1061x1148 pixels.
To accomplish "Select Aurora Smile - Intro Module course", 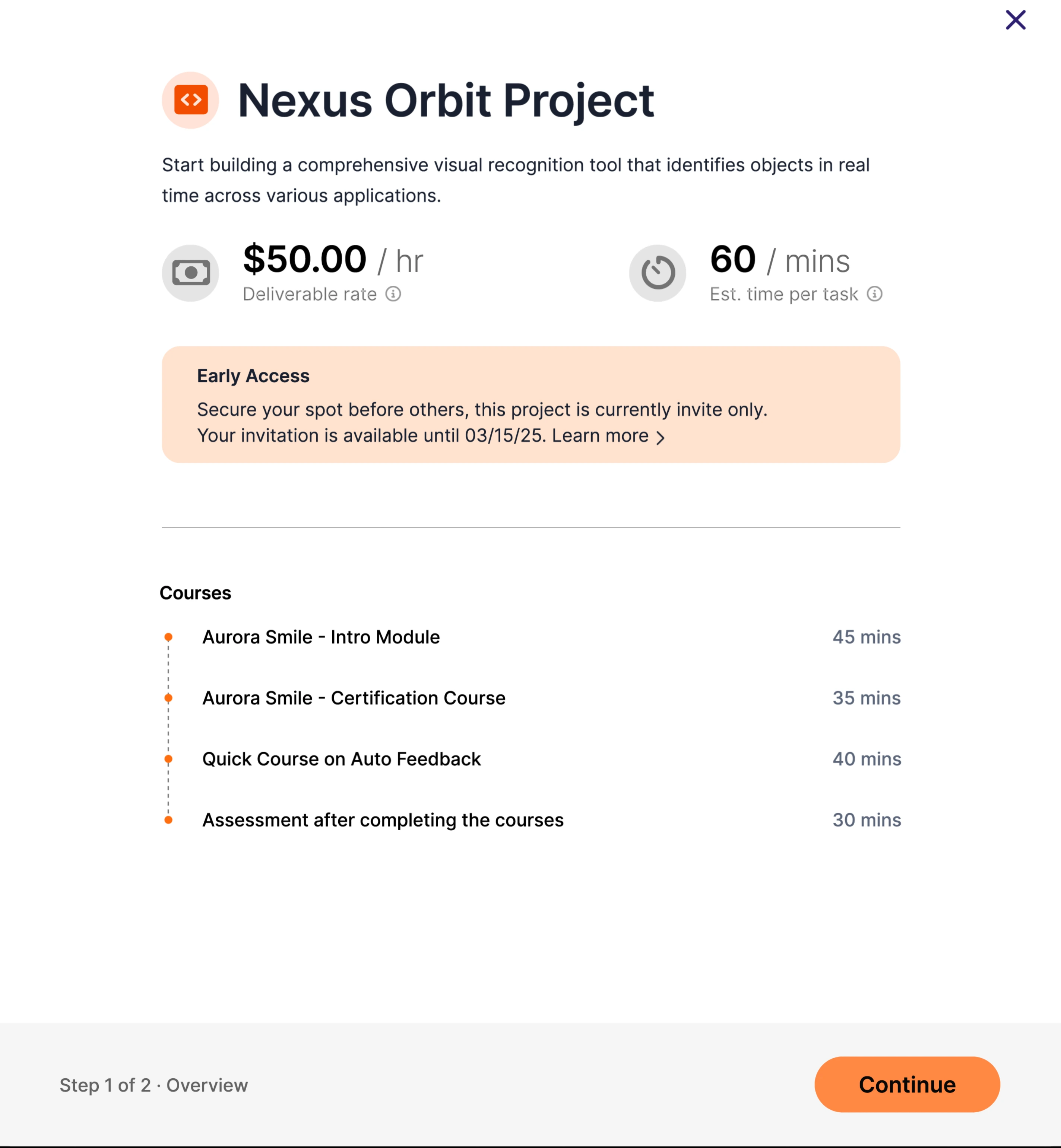I will point(321,637).
